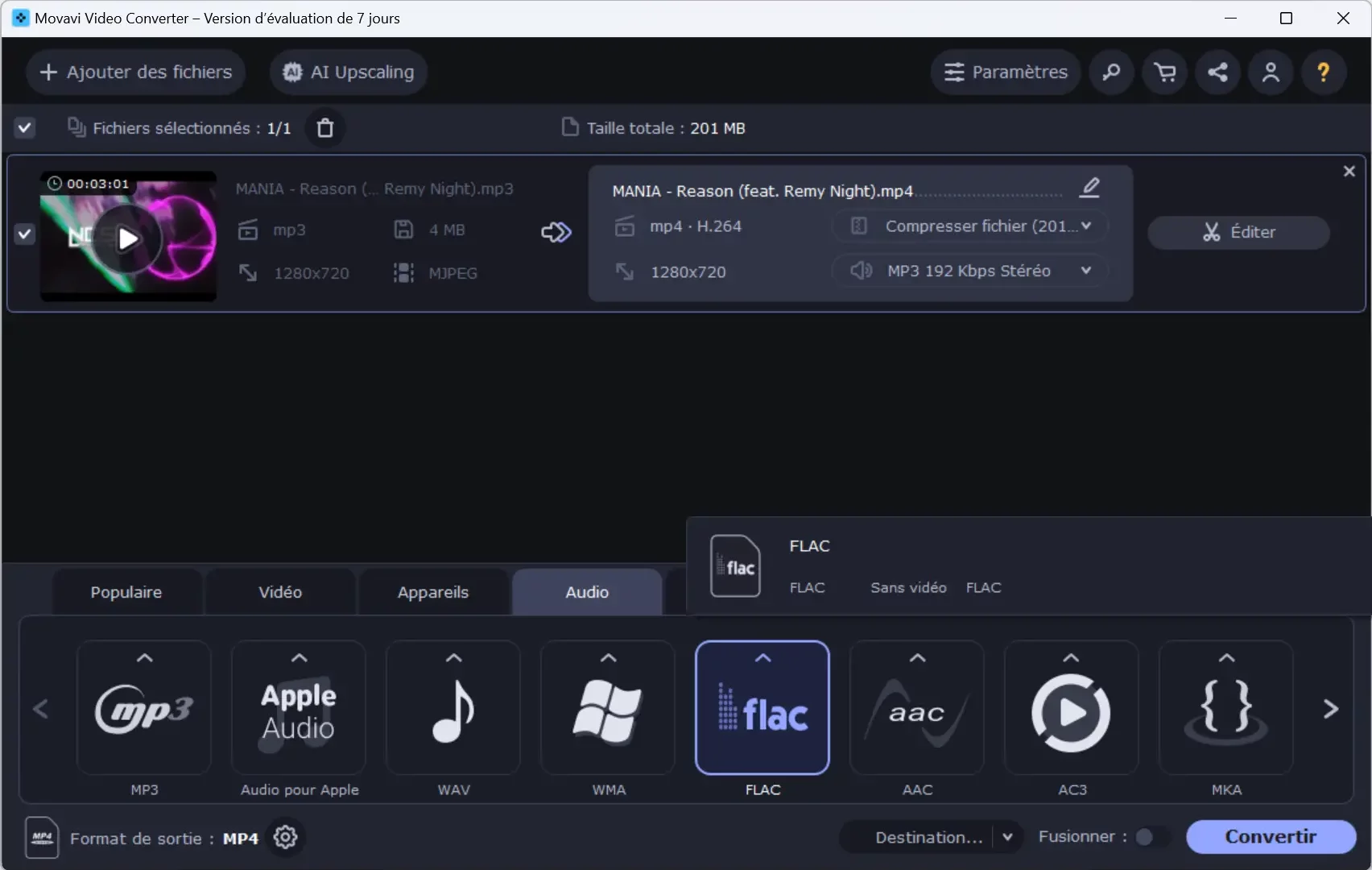This screenshot has width=1372, height=870.
Task: Click the Éditer button
Action: point(1238,233)
